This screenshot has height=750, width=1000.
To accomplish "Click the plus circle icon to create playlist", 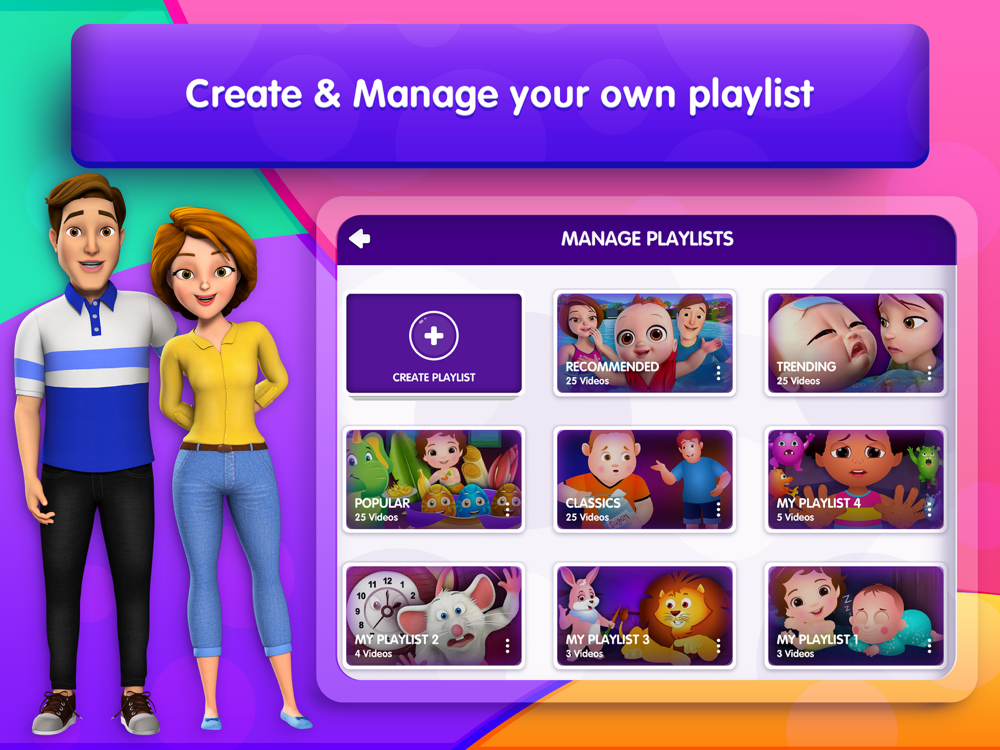I will 434,335.
